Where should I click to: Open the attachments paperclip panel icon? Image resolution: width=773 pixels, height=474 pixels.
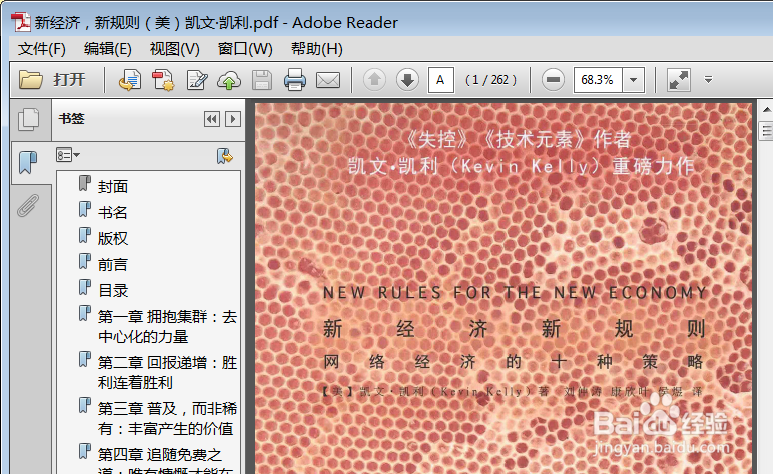28,205
